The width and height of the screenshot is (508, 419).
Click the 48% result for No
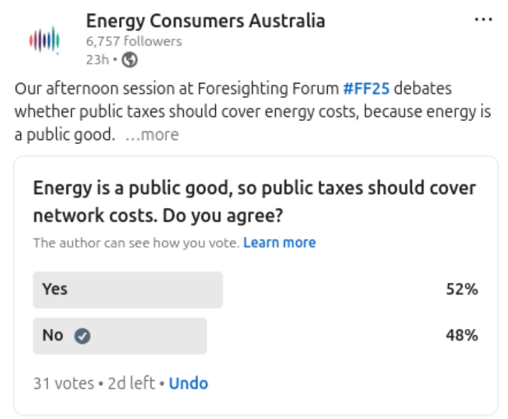(462, 335)
